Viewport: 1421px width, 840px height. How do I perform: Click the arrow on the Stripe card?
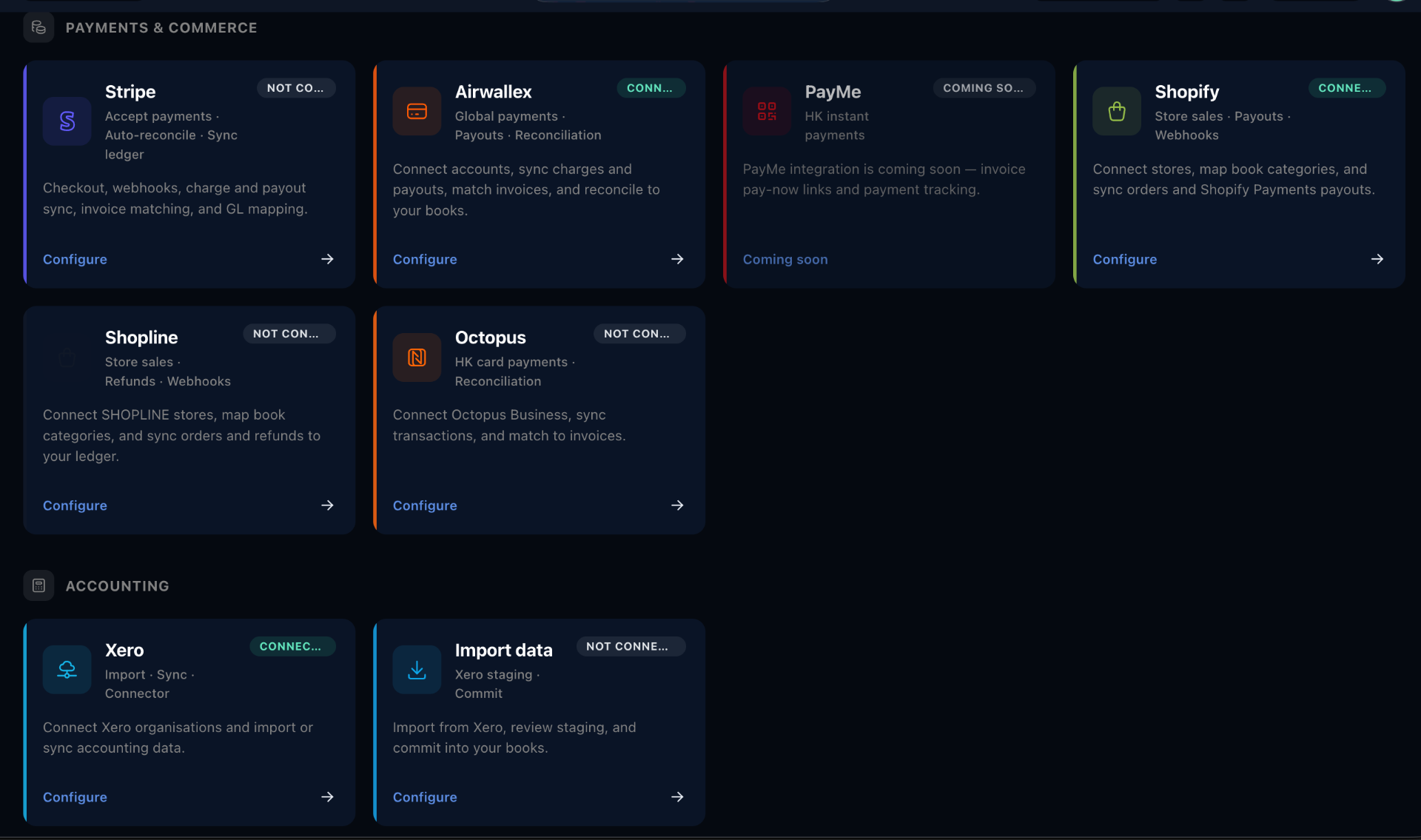pyautogui.click(x=327, y=259)
